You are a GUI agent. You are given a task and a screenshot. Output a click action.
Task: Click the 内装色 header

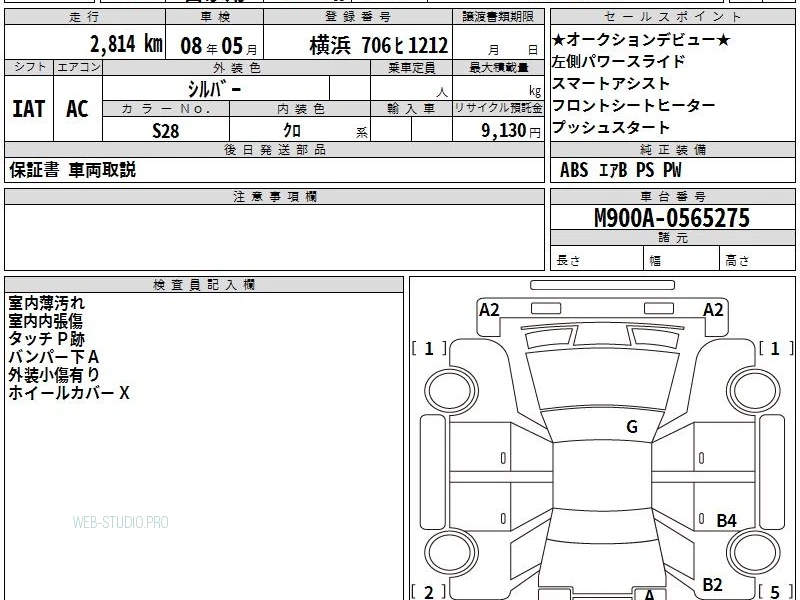coord(301,109)
